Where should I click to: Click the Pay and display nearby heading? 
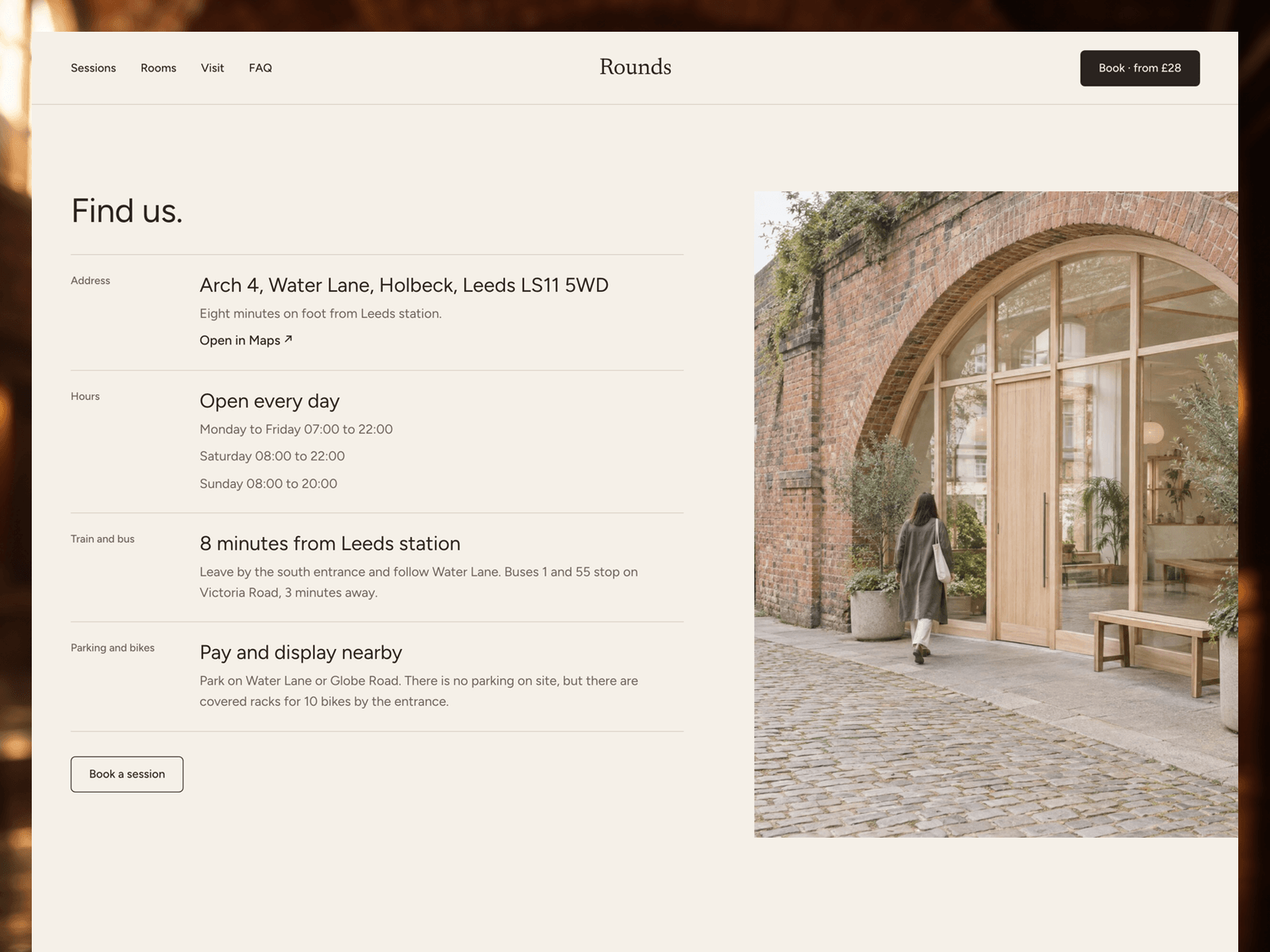tap(301, 653)
